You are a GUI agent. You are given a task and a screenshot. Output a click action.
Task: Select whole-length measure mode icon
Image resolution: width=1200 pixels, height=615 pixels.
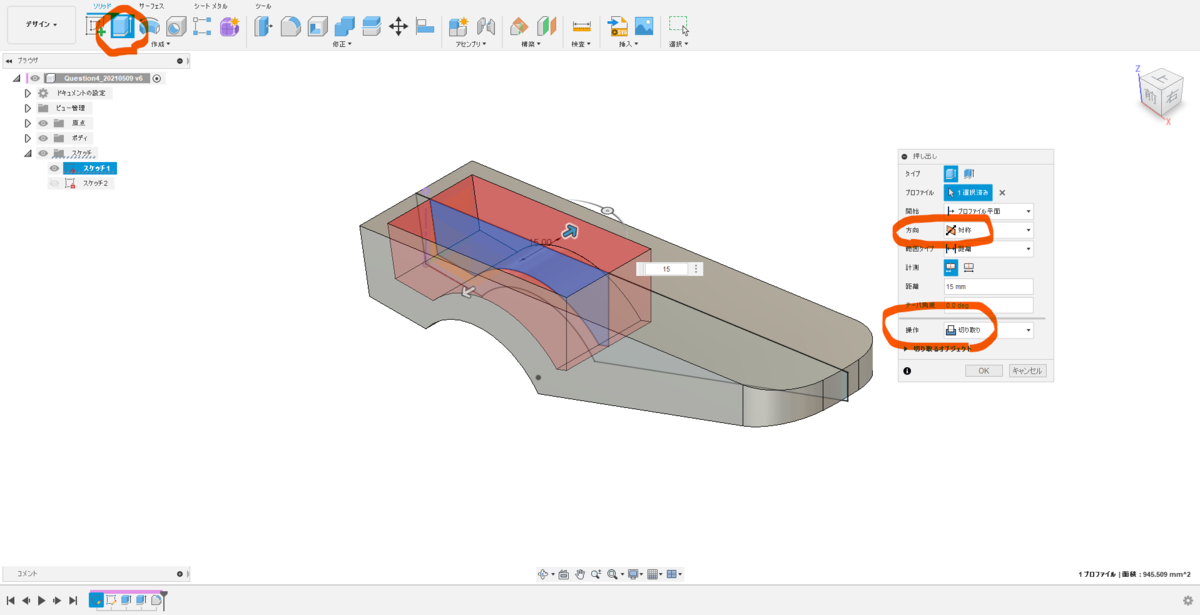(969, 267)
